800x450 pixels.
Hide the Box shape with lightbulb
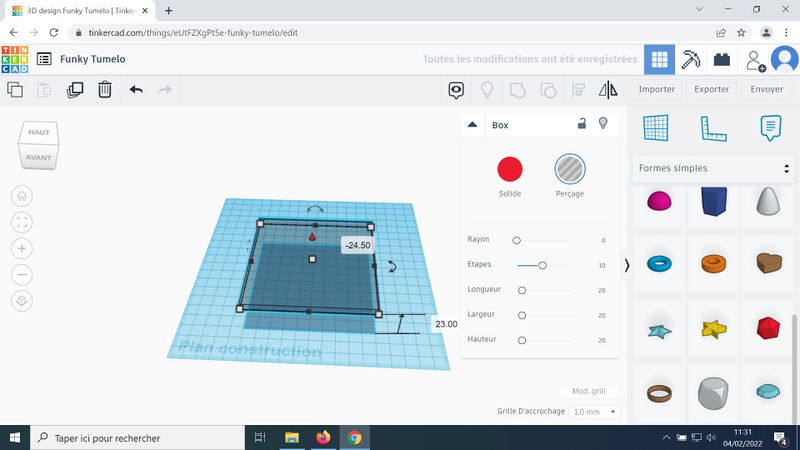tap(603, 123)
